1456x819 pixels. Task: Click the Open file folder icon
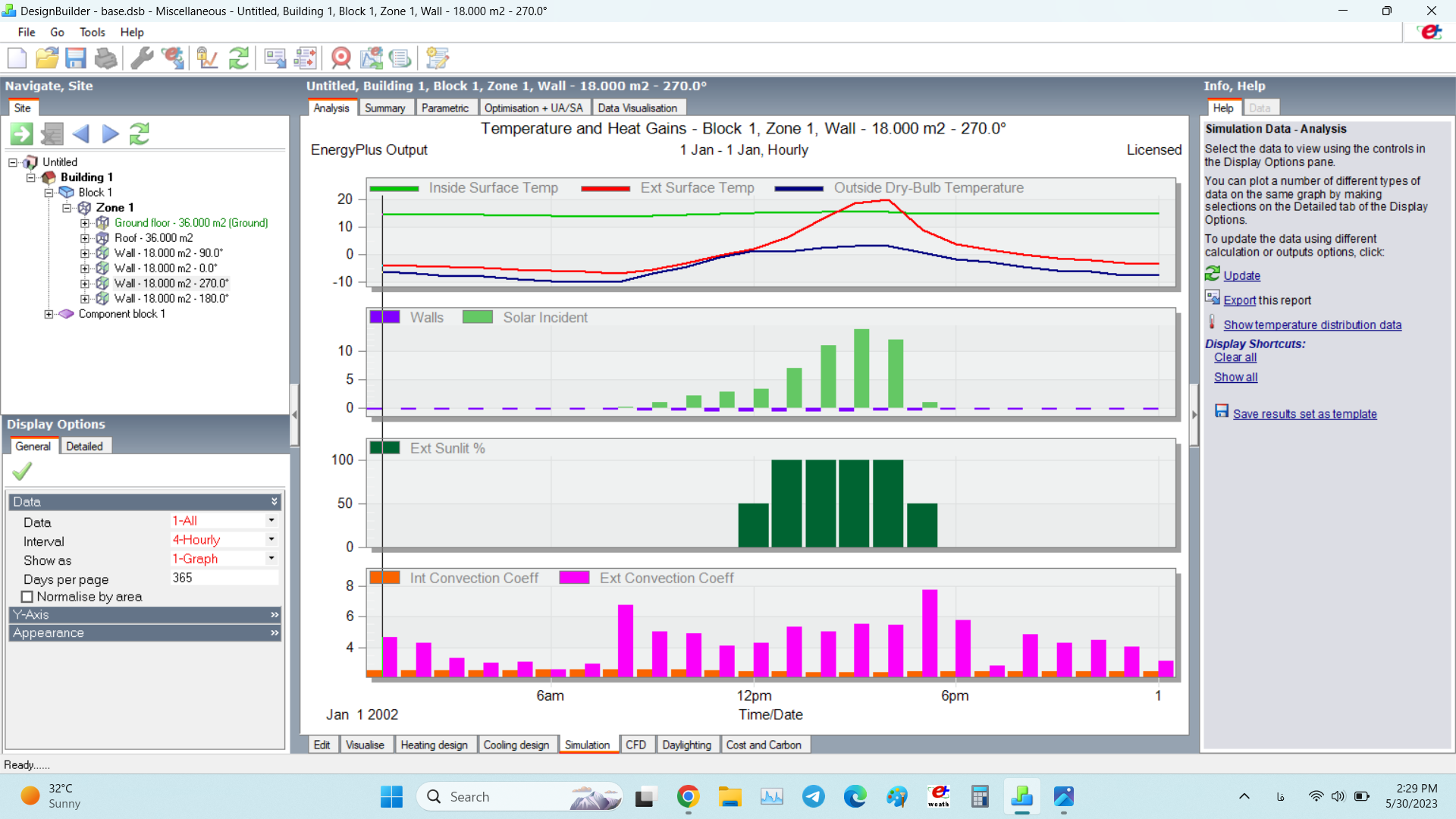(47, 58)
